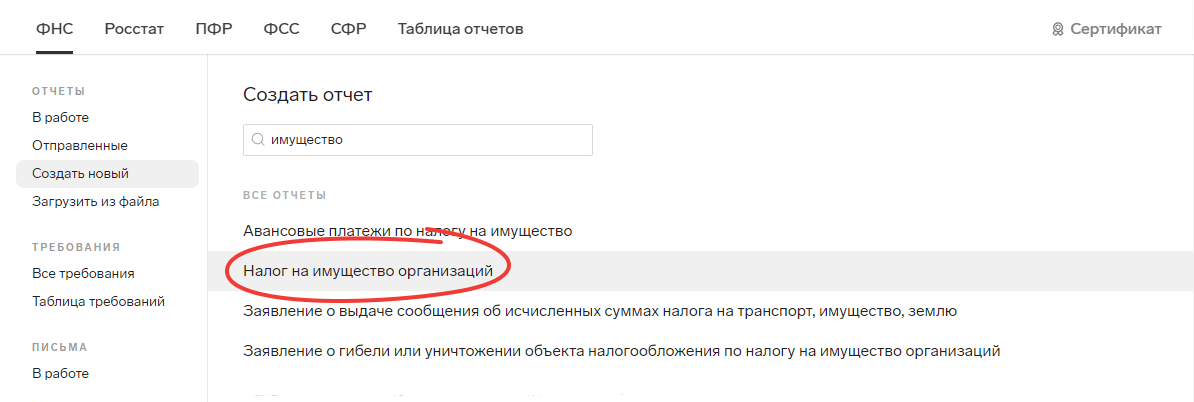
Task: Click the certificate ribbon icon
Action: pyautogui.click(x=1057, y=30)
